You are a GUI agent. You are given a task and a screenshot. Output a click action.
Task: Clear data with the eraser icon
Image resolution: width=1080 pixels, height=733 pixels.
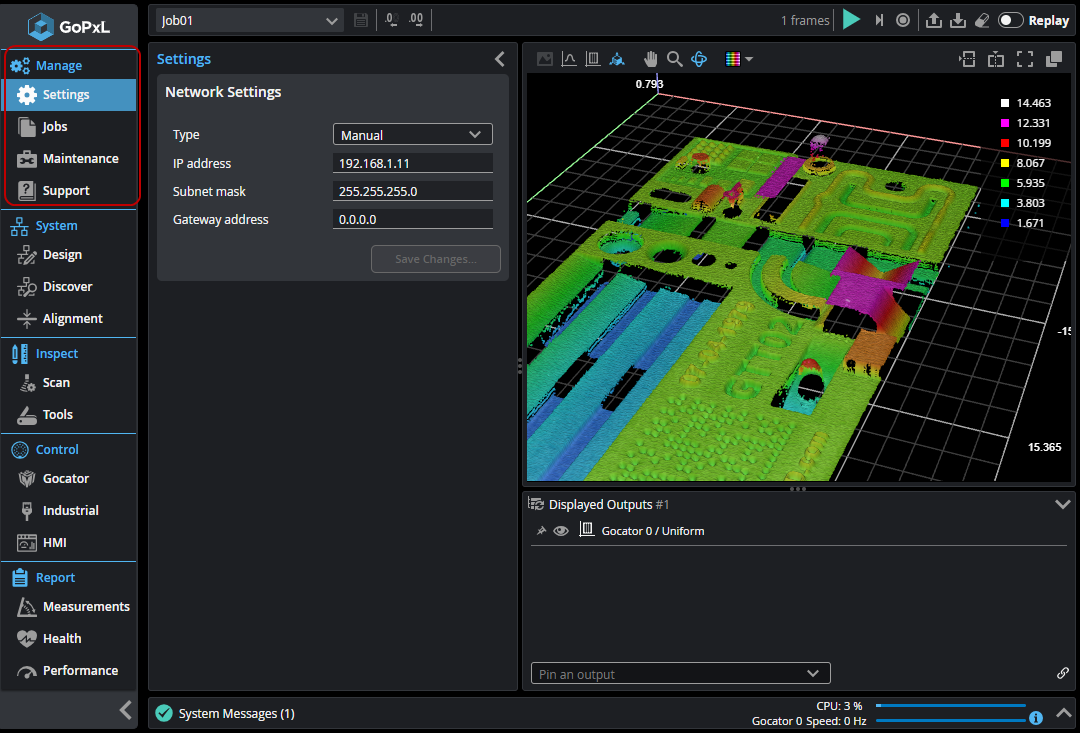pos(982,20)
